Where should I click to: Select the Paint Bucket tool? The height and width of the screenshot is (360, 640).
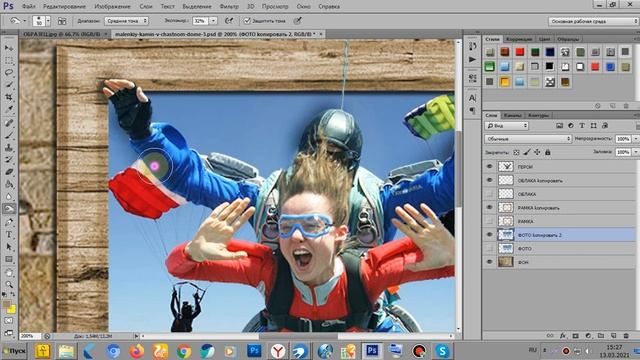[x=9, y=184]
